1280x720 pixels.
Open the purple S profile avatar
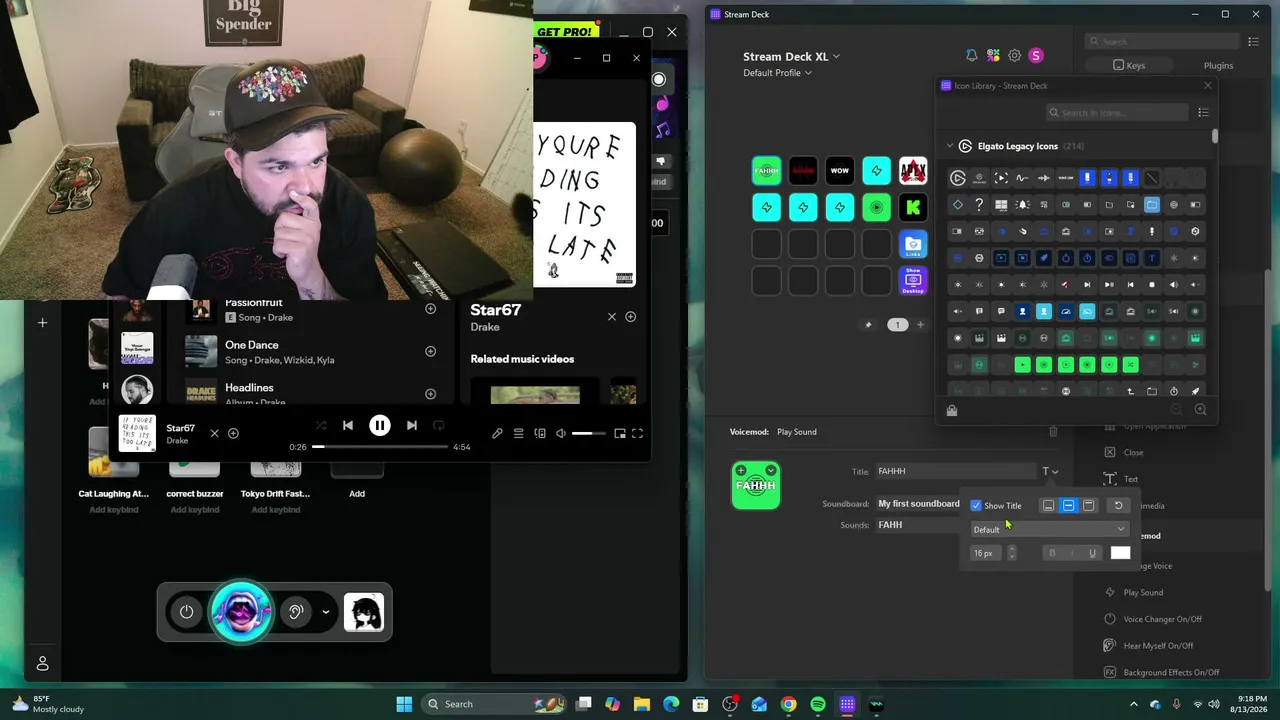click(1036, 56)
